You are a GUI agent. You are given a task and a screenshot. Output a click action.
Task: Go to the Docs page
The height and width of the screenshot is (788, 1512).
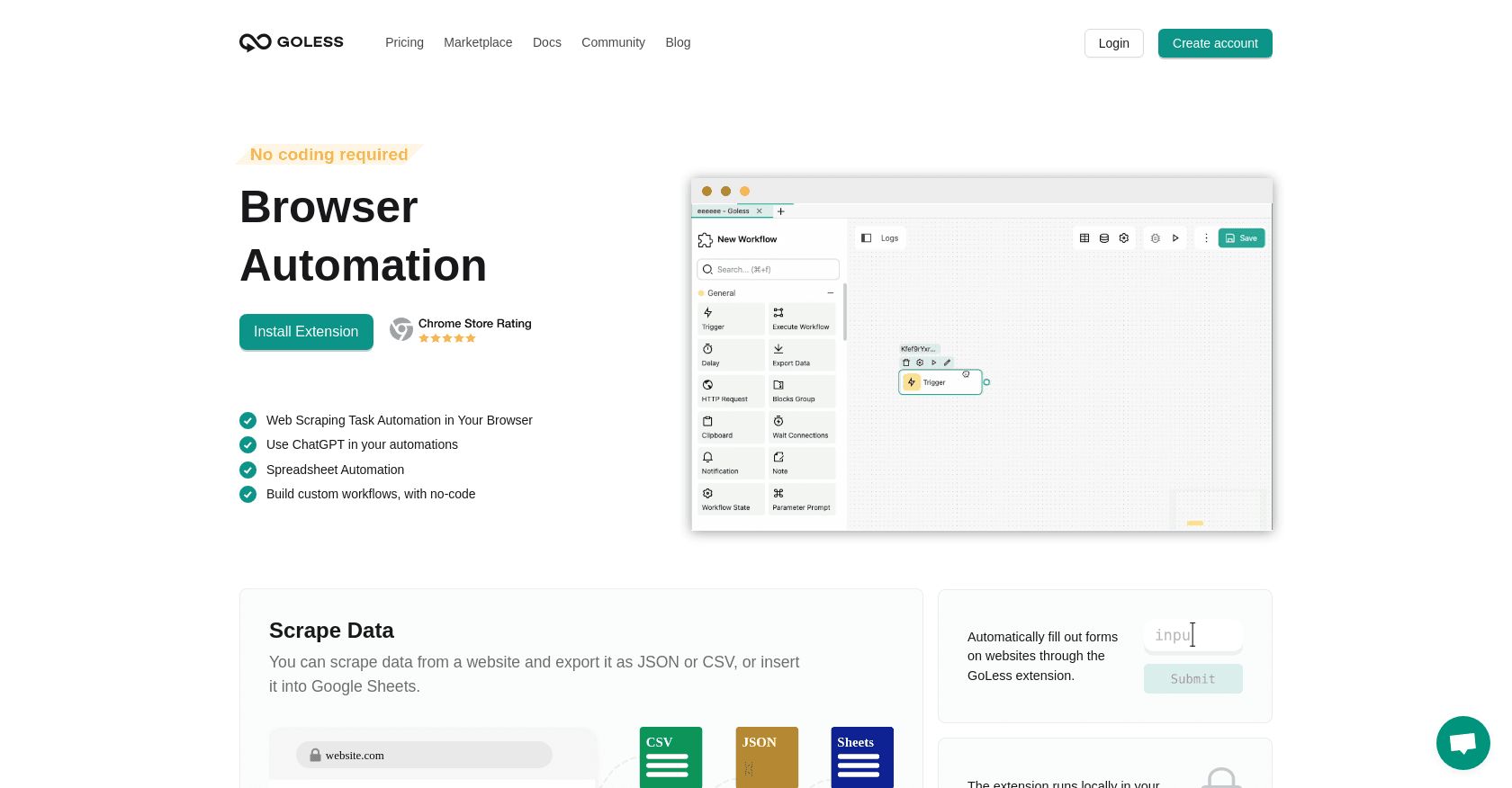click(x=547, y=42)
